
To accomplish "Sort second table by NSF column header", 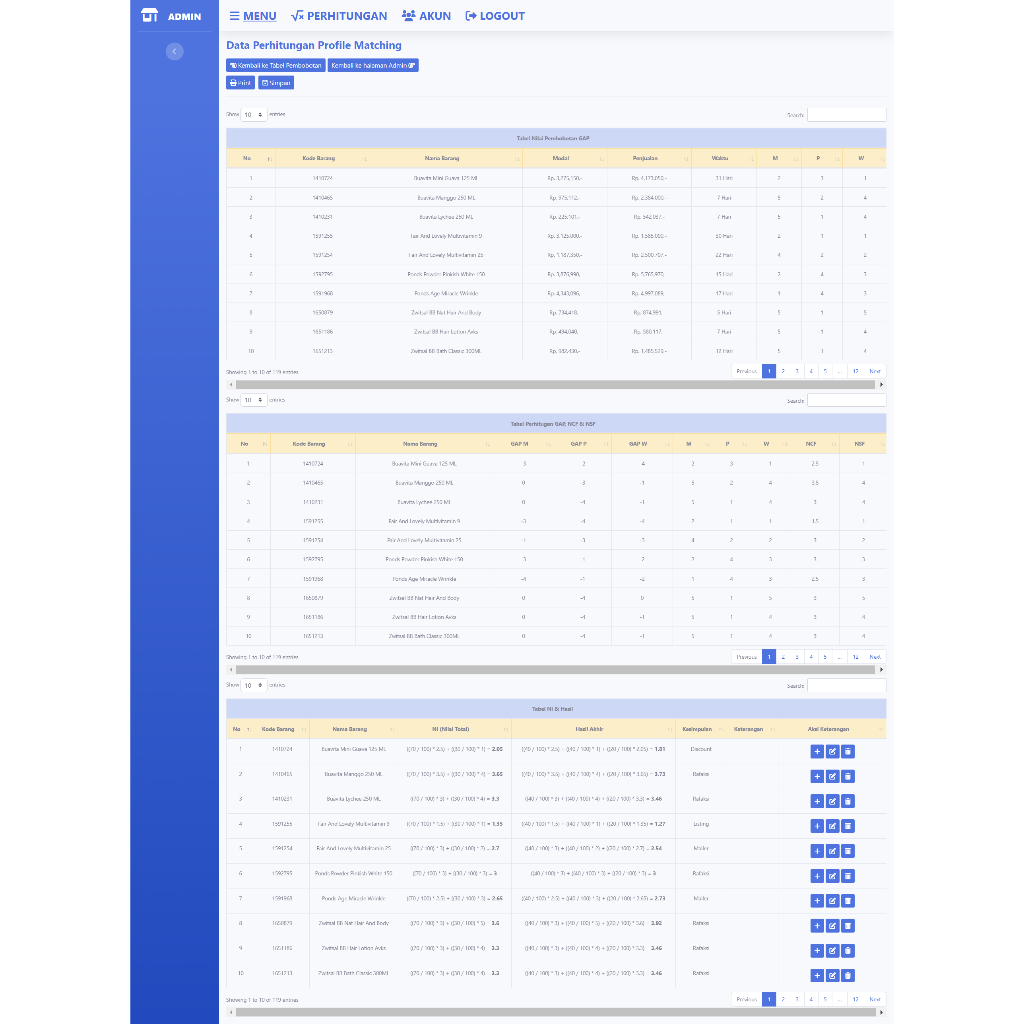I will pos(863,444).
